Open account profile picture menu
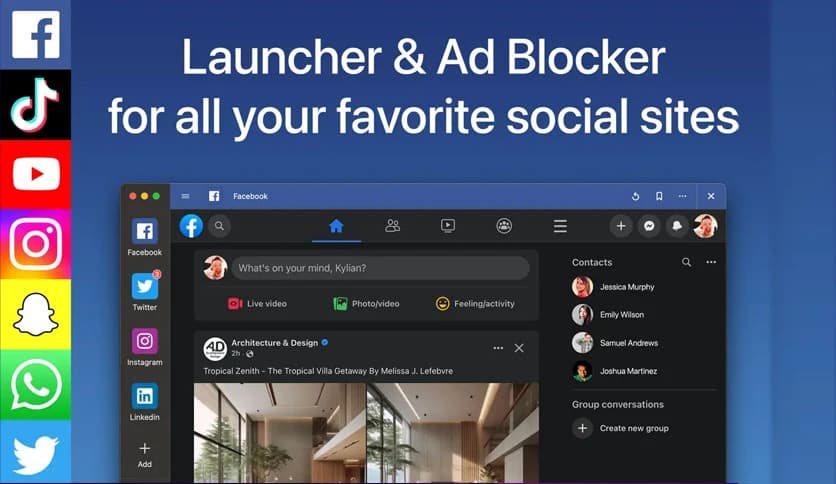The height and width of the screenshot is (484, 836). point(705,226)
